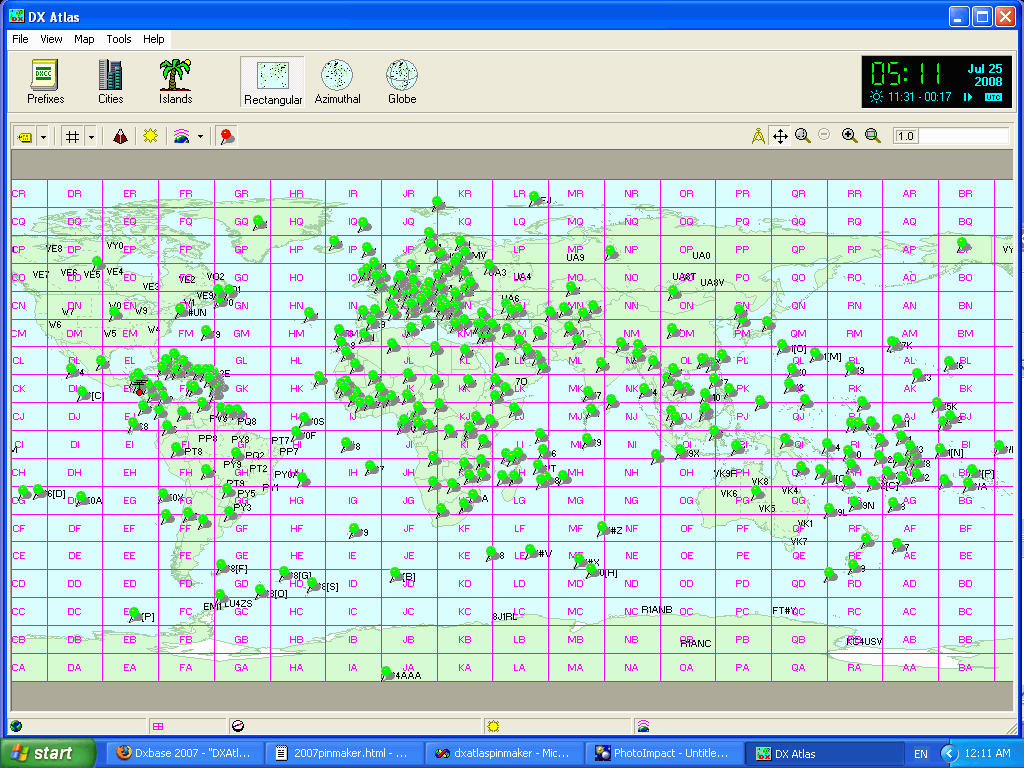Activate the zoom-in magnifier tool
1024x768 pixels.
click(848, 135)
